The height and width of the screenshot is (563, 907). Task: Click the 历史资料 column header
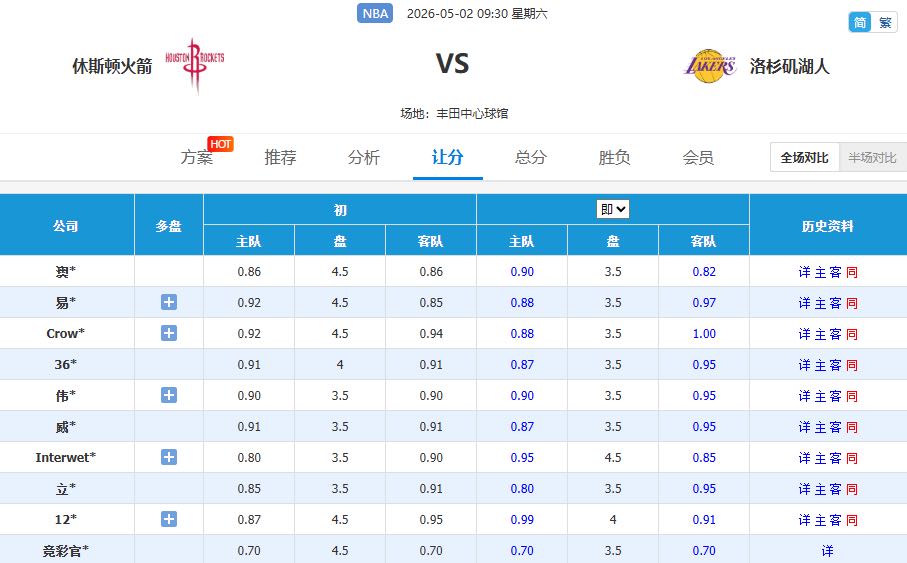828,226
